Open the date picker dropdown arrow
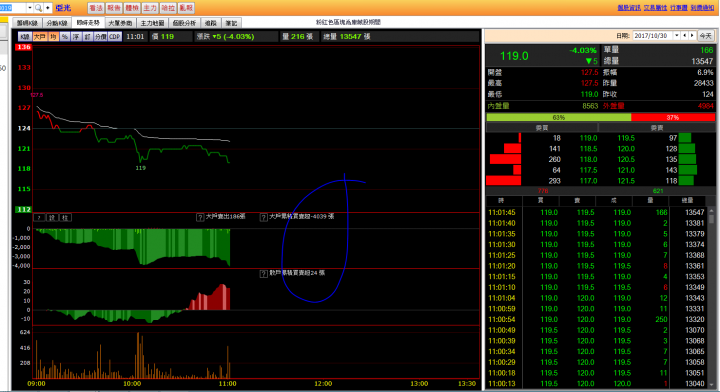 (x=676, y=36)
